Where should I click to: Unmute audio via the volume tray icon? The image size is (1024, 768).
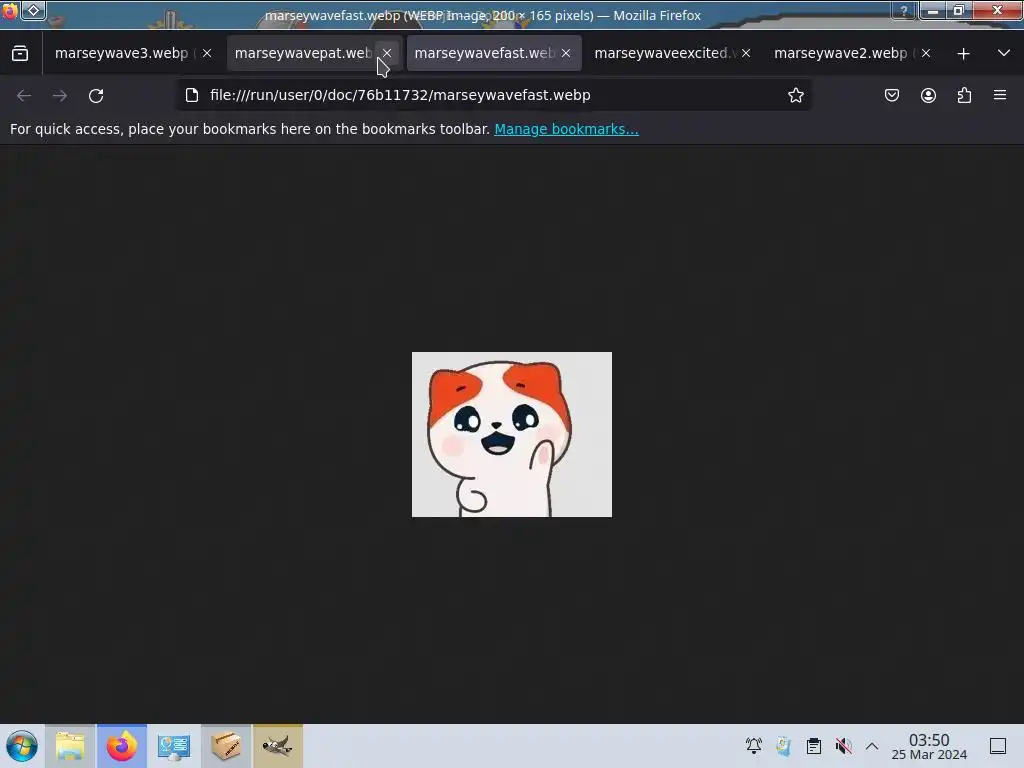pyautogui.click(x=843, y=746)
